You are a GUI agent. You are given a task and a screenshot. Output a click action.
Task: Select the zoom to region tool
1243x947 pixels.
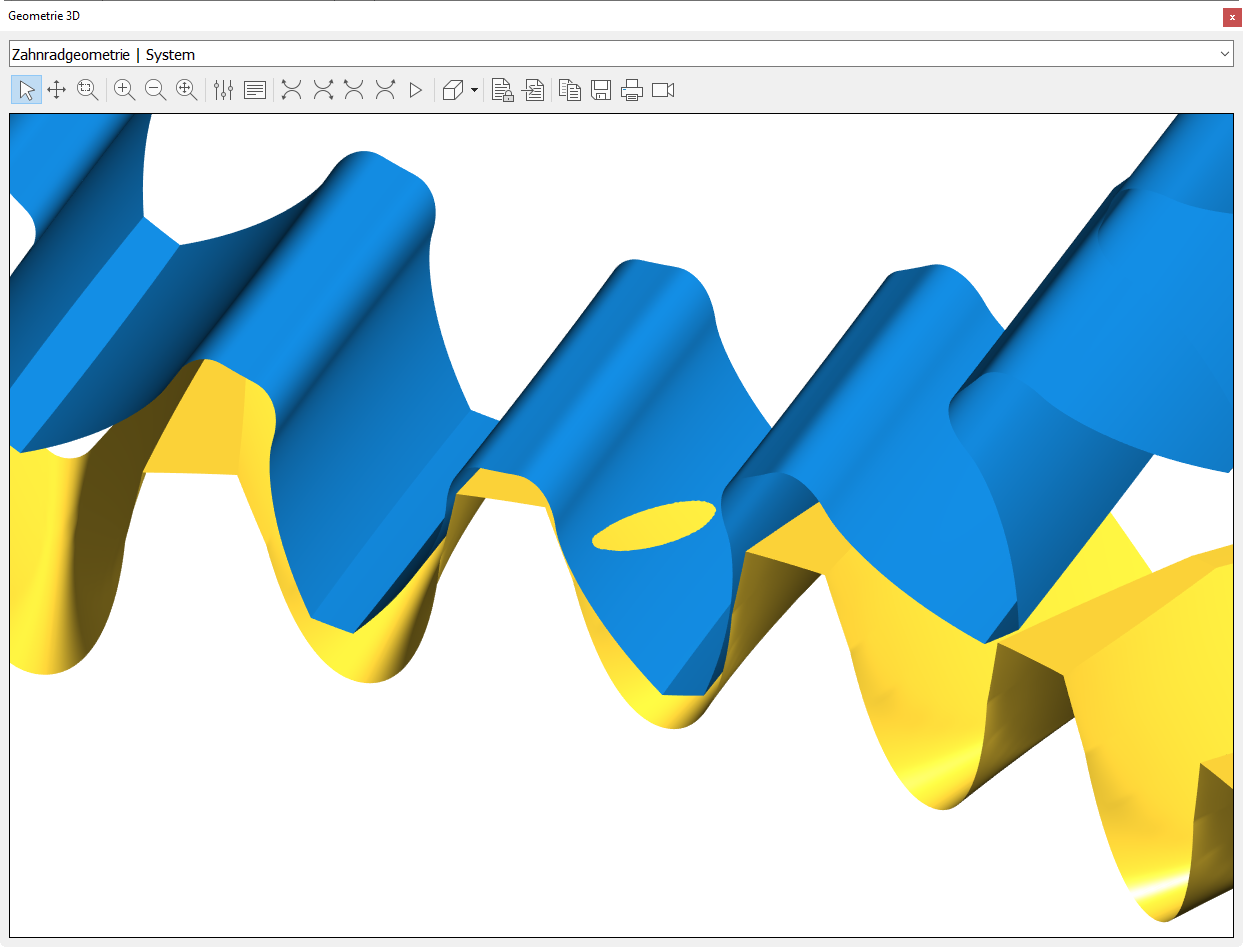tap(88, 90)
